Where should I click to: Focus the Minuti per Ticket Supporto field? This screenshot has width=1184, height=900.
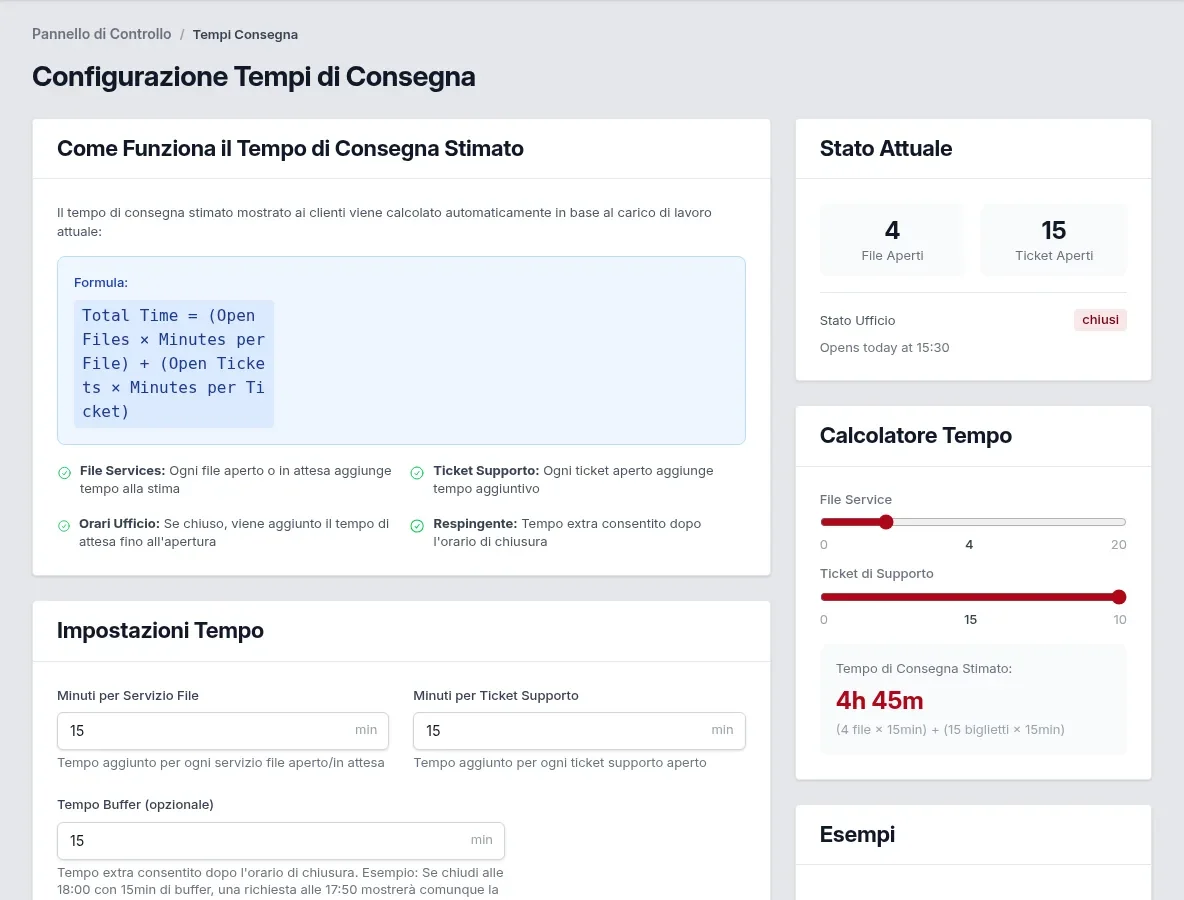click(x=579, y=731)
